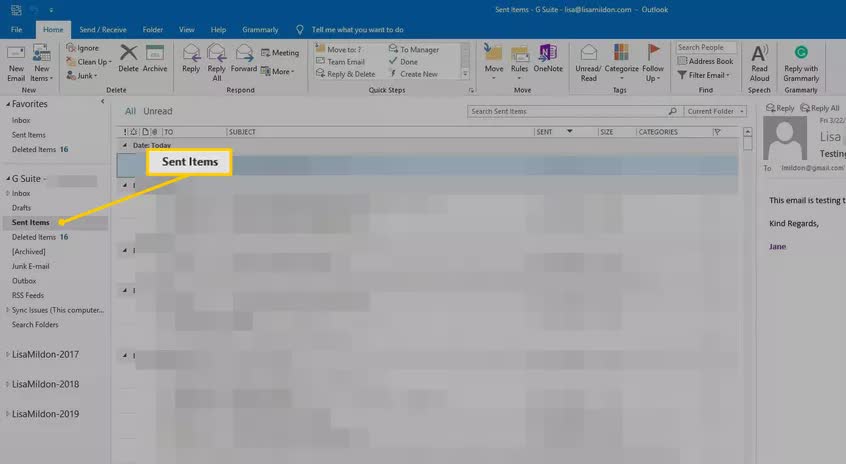Screen dimensions: 846x464
Task: Switch to the Send / Receive tab
Action: point(103,30)
